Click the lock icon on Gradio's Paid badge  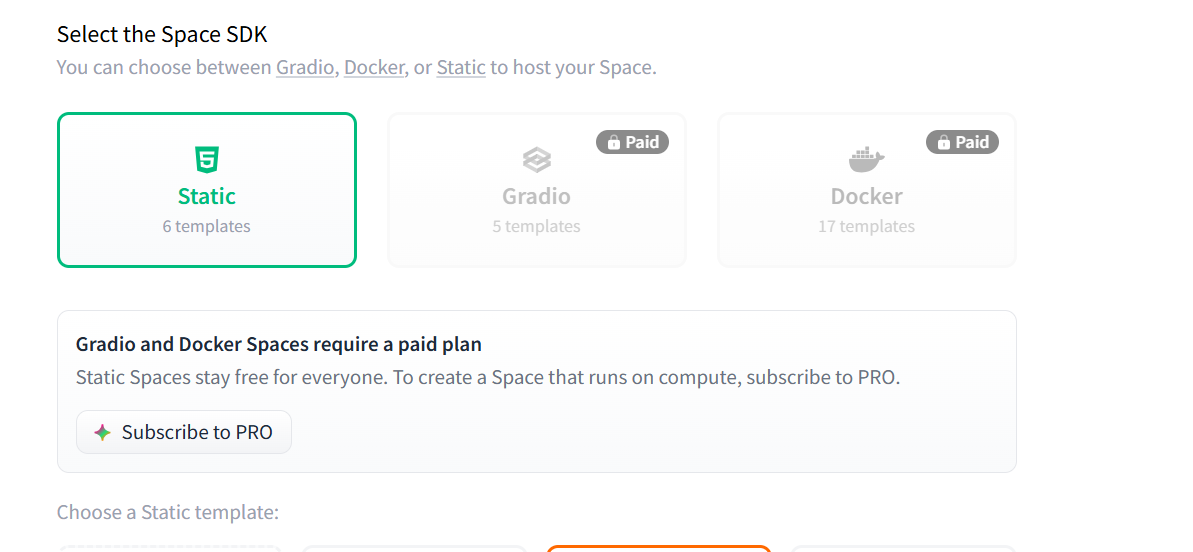[x=614, y=142]
